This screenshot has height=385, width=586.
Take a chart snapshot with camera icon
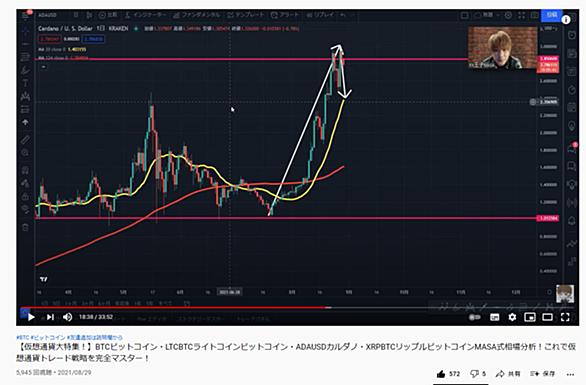(x=535, y=15)
